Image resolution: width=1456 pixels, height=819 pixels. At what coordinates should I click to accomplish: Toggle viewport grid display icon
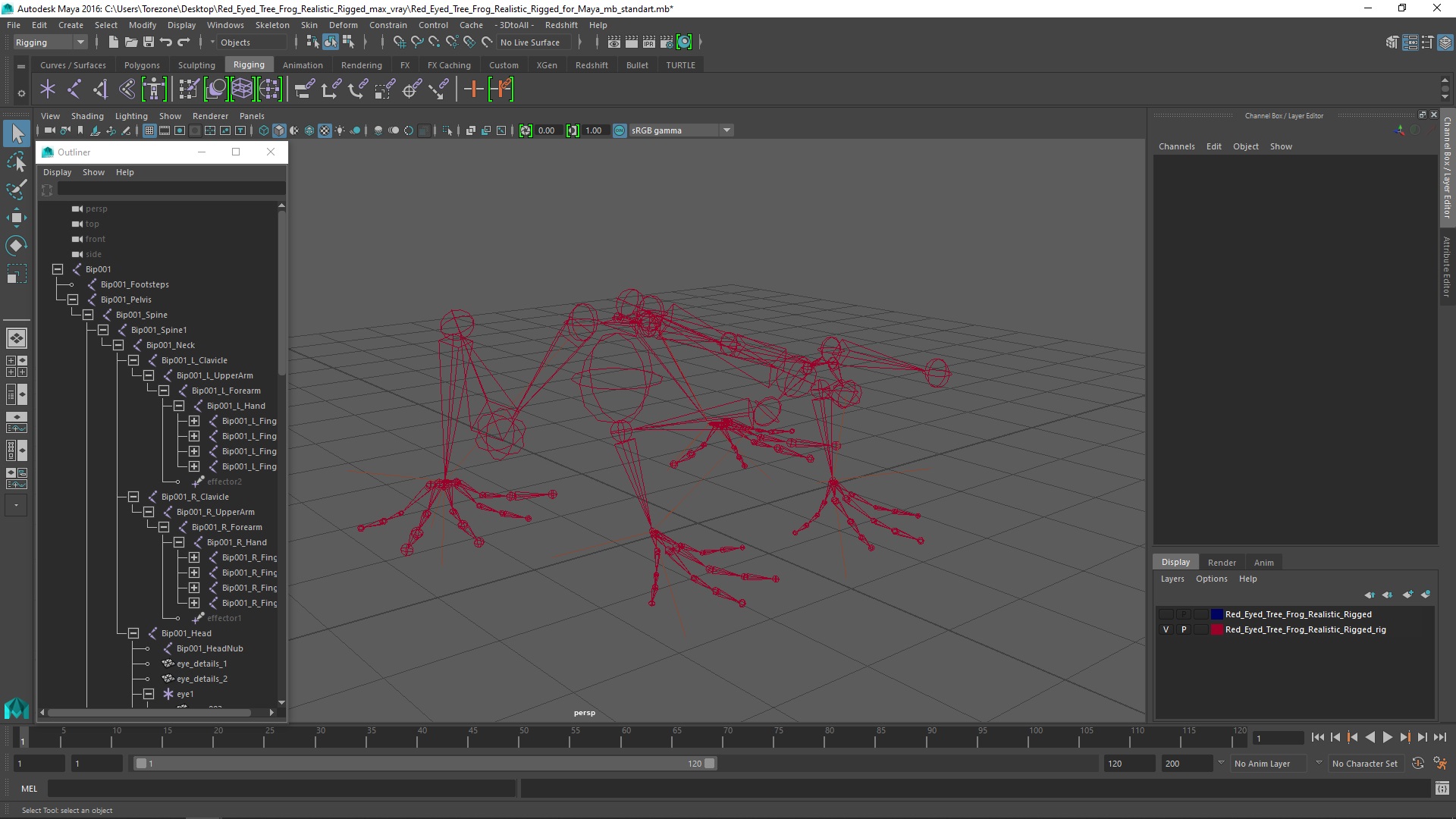pyautogui.click(x=149, y=130)
